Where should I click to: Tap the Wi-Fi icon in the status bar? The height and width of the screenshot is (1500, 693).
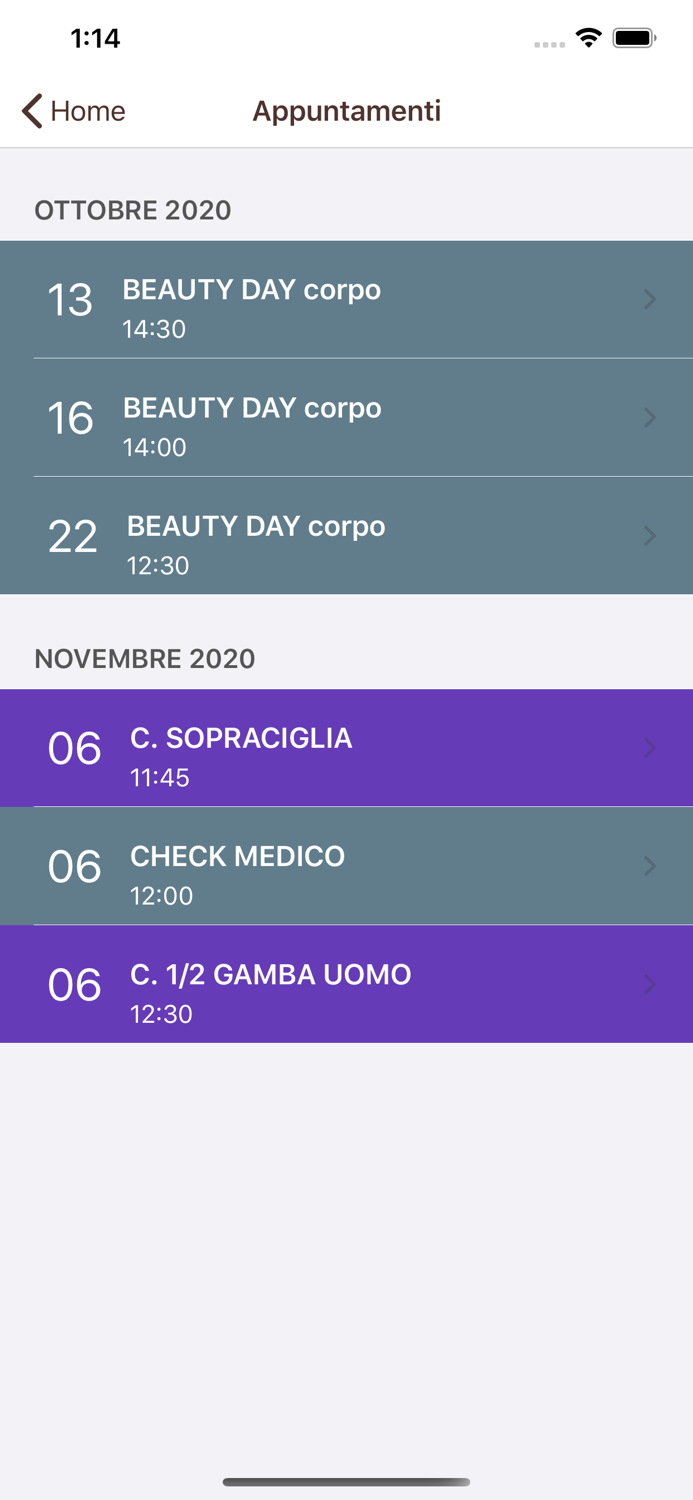tap(588, 37)
